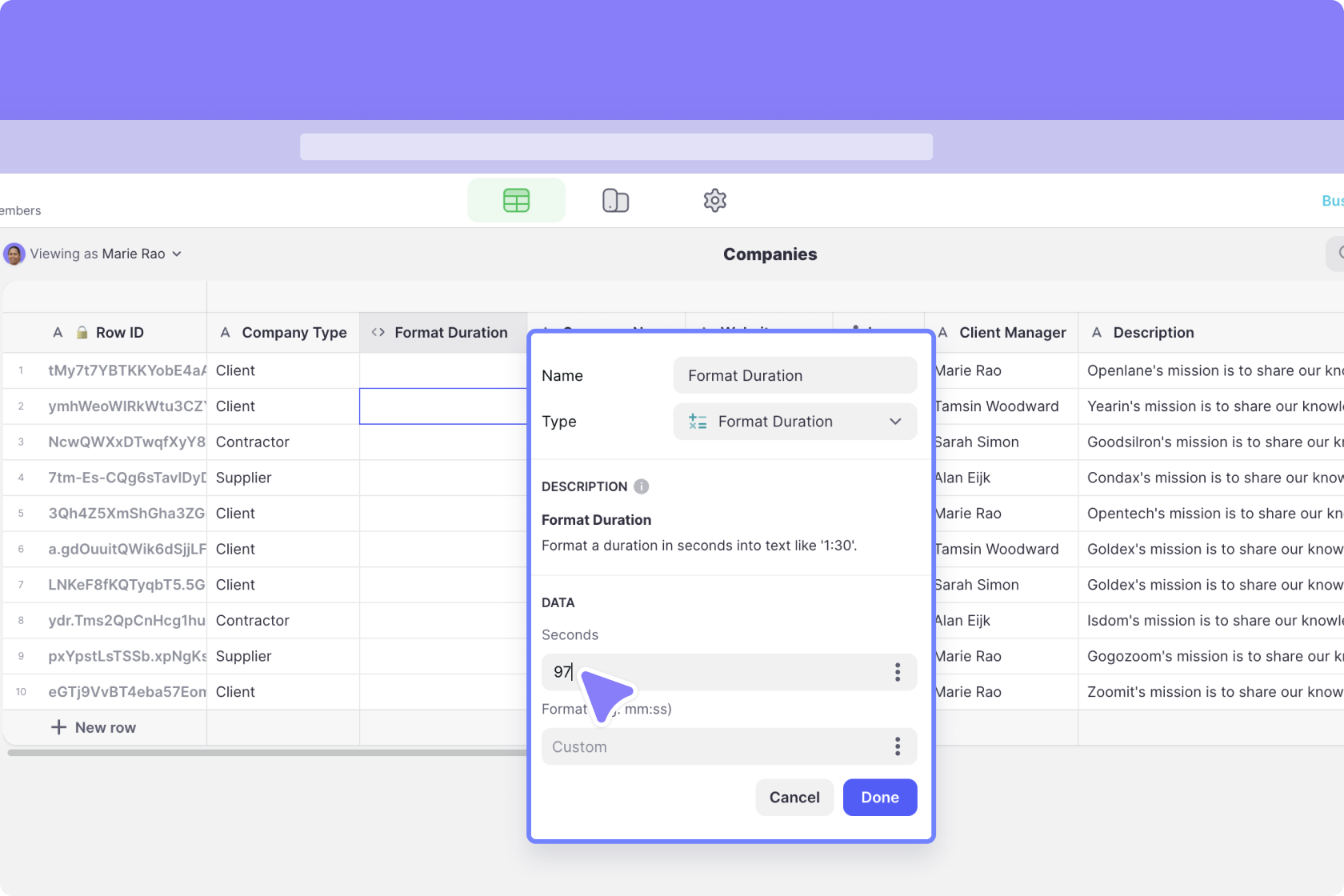Open the Settings gear icon
The height and width of the screenshot is (896, 1344).
(714, 200)
